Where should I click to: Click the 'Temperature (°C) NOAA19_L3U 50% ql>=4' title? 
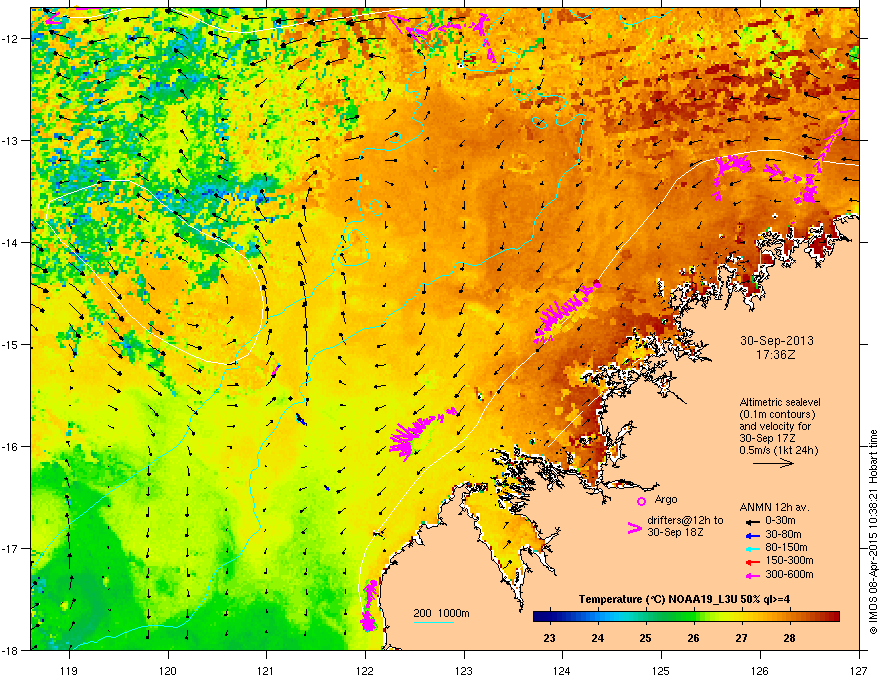point(684,600)
